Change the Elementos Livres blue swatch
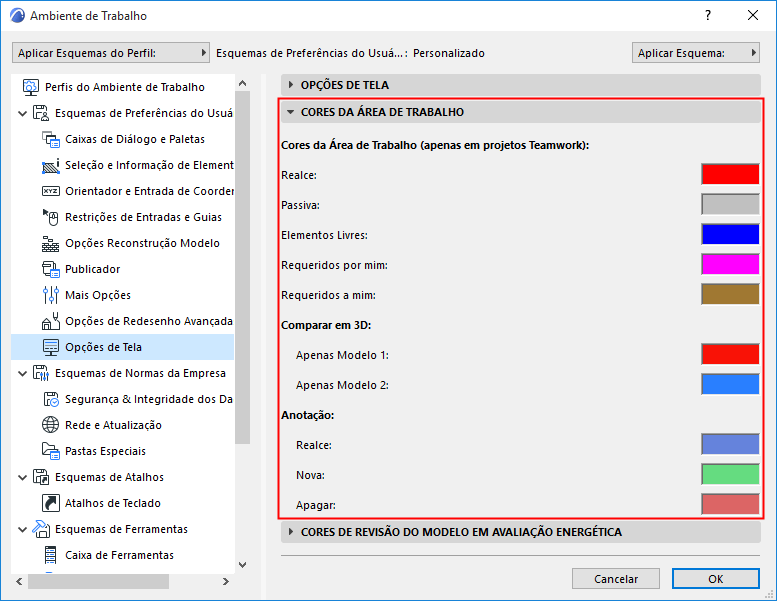The height and width of the screenshot is (601, 777). (x=730, y=234)
